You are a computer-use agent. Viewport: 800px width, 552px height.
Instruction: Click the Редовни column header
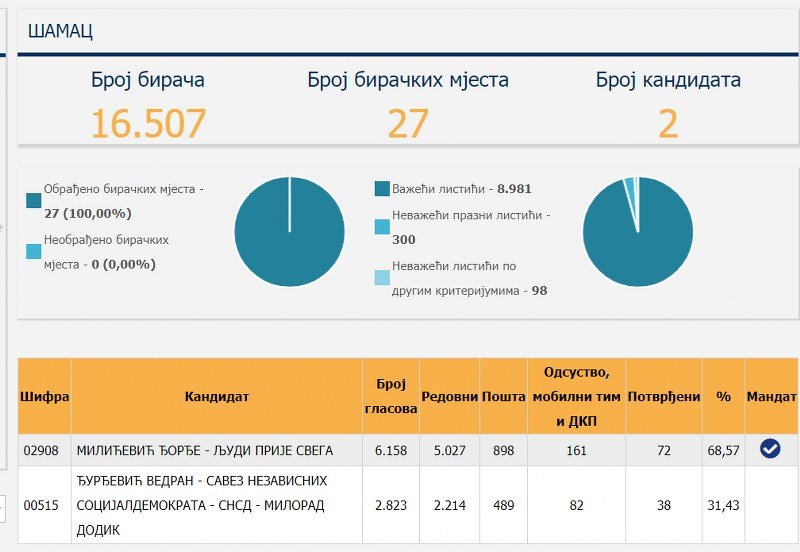click(449, 397)
